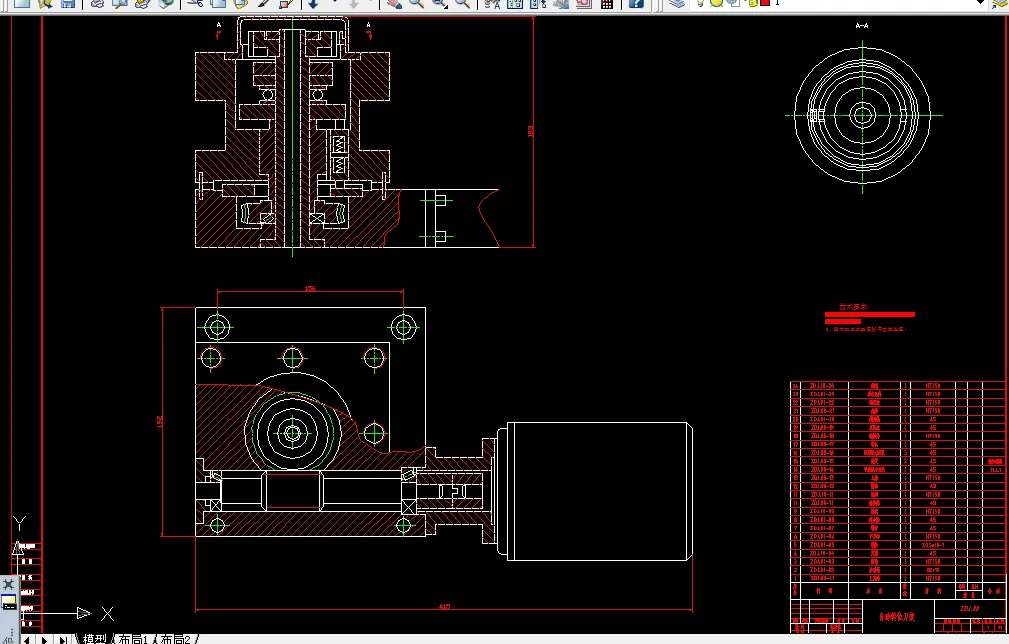
Task: Click the ZDJ.00 drawing number text
Action: [969, 608]
